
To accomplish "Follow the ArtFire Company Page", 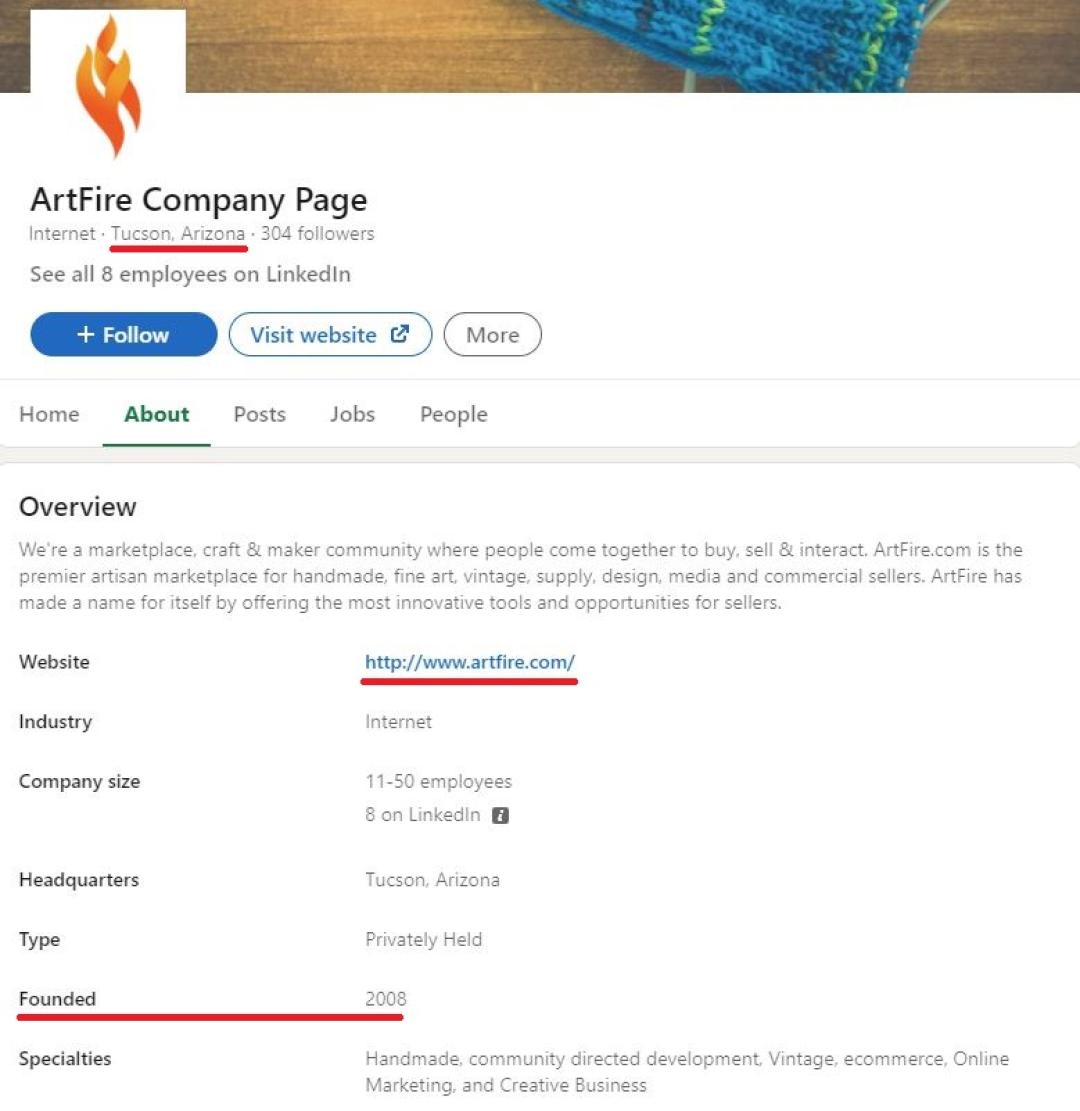I will coord(123,335).
